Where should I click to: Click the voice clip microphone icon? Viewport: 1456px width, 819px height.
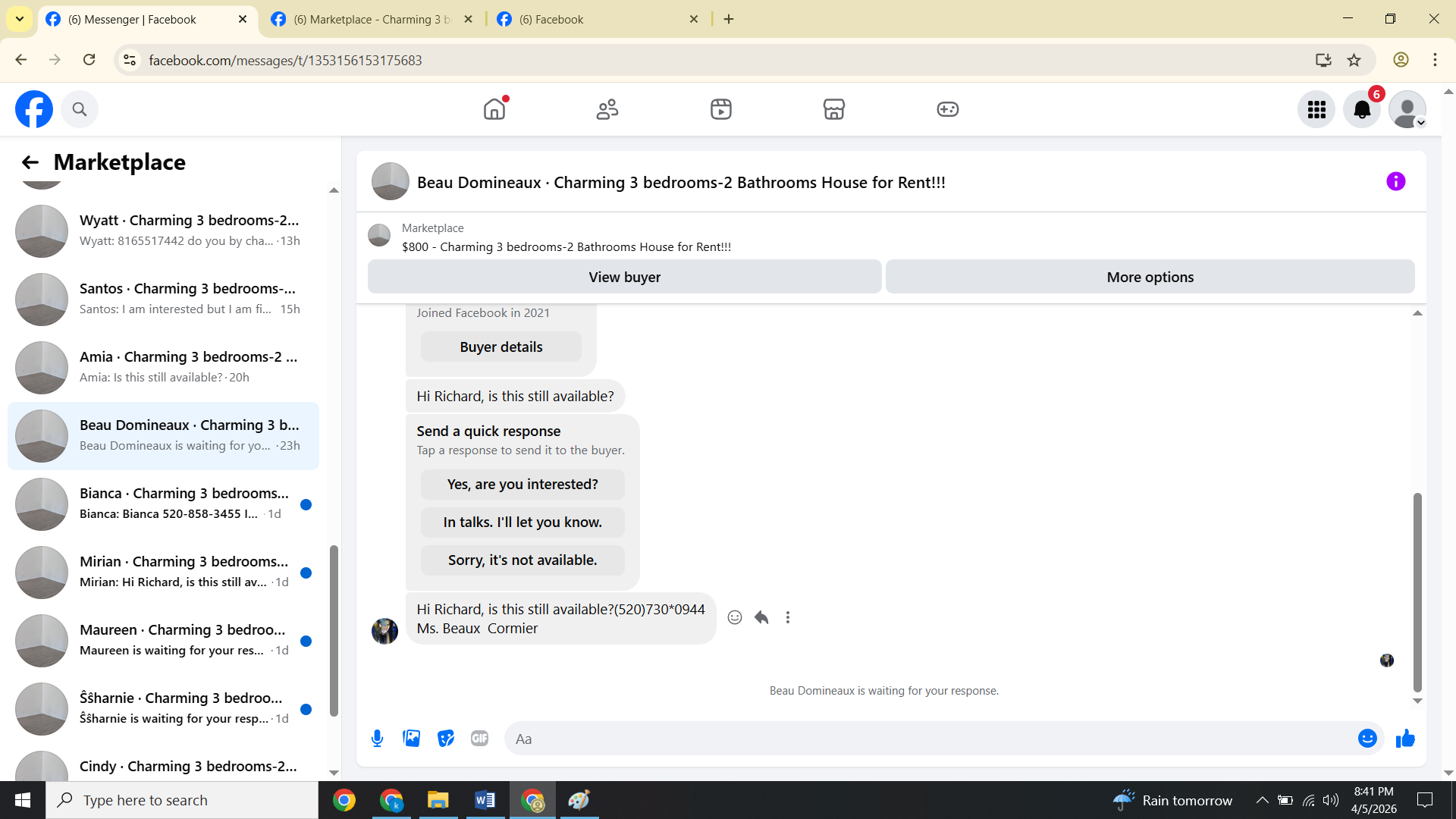[x=377, y=739]
